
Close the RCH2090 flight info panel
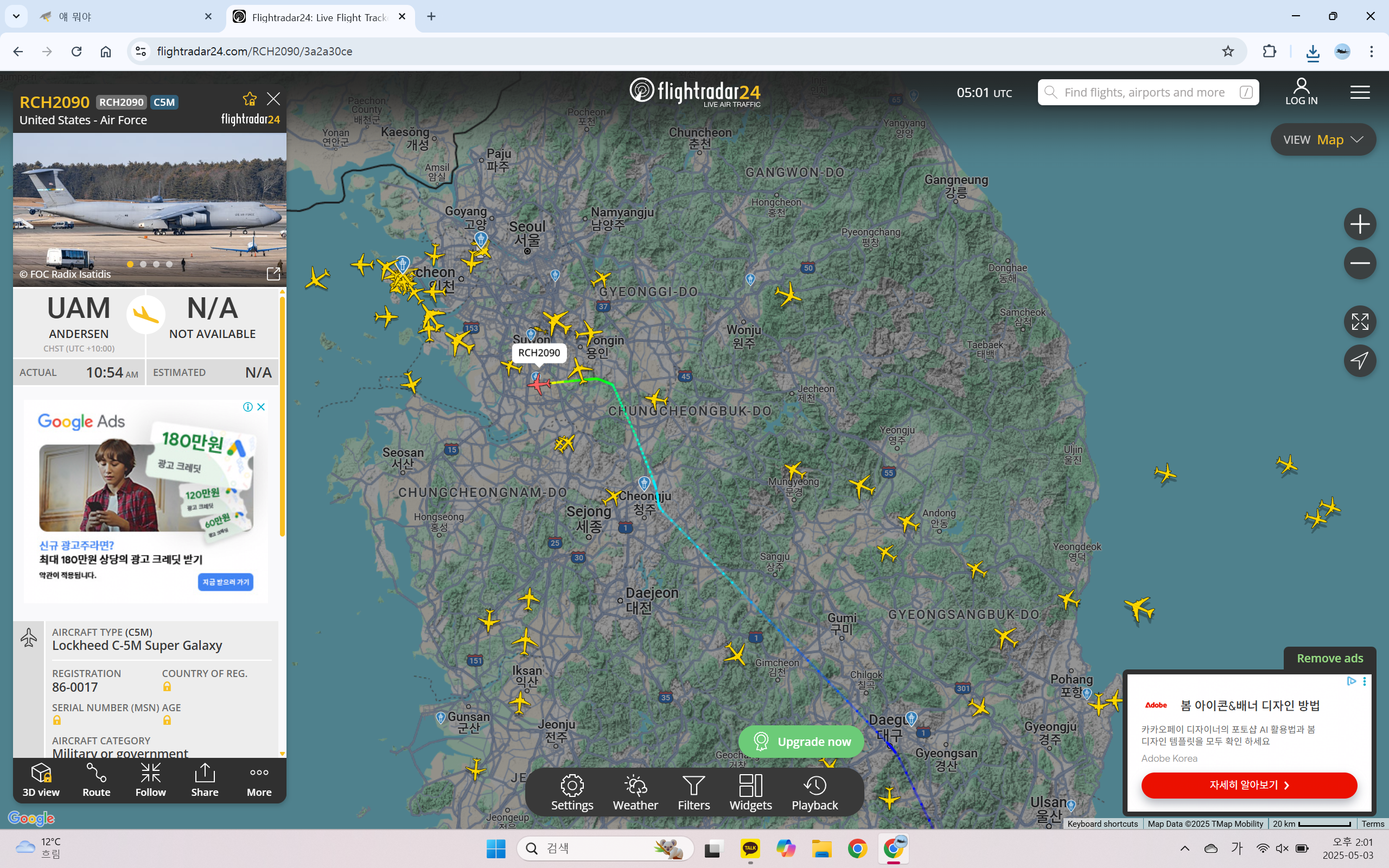[274, 99]
